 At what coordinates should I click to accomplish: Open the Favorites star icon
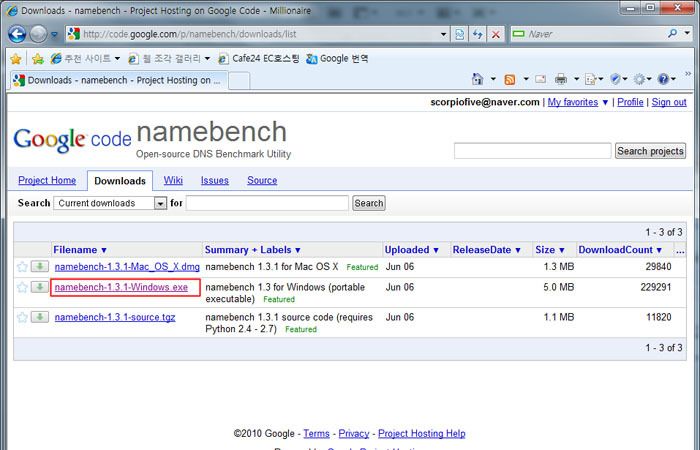coord(16,59)
